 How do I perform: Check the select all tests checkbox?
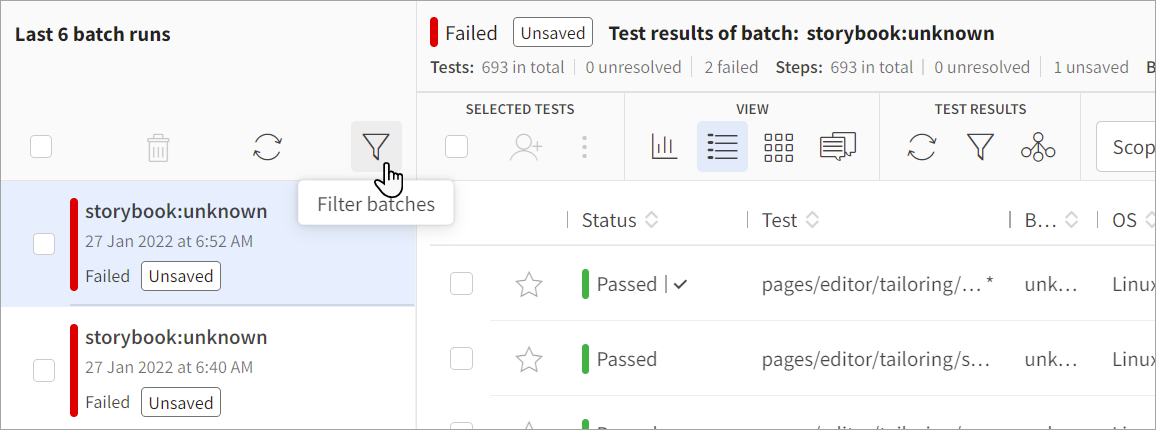(456, 147)
